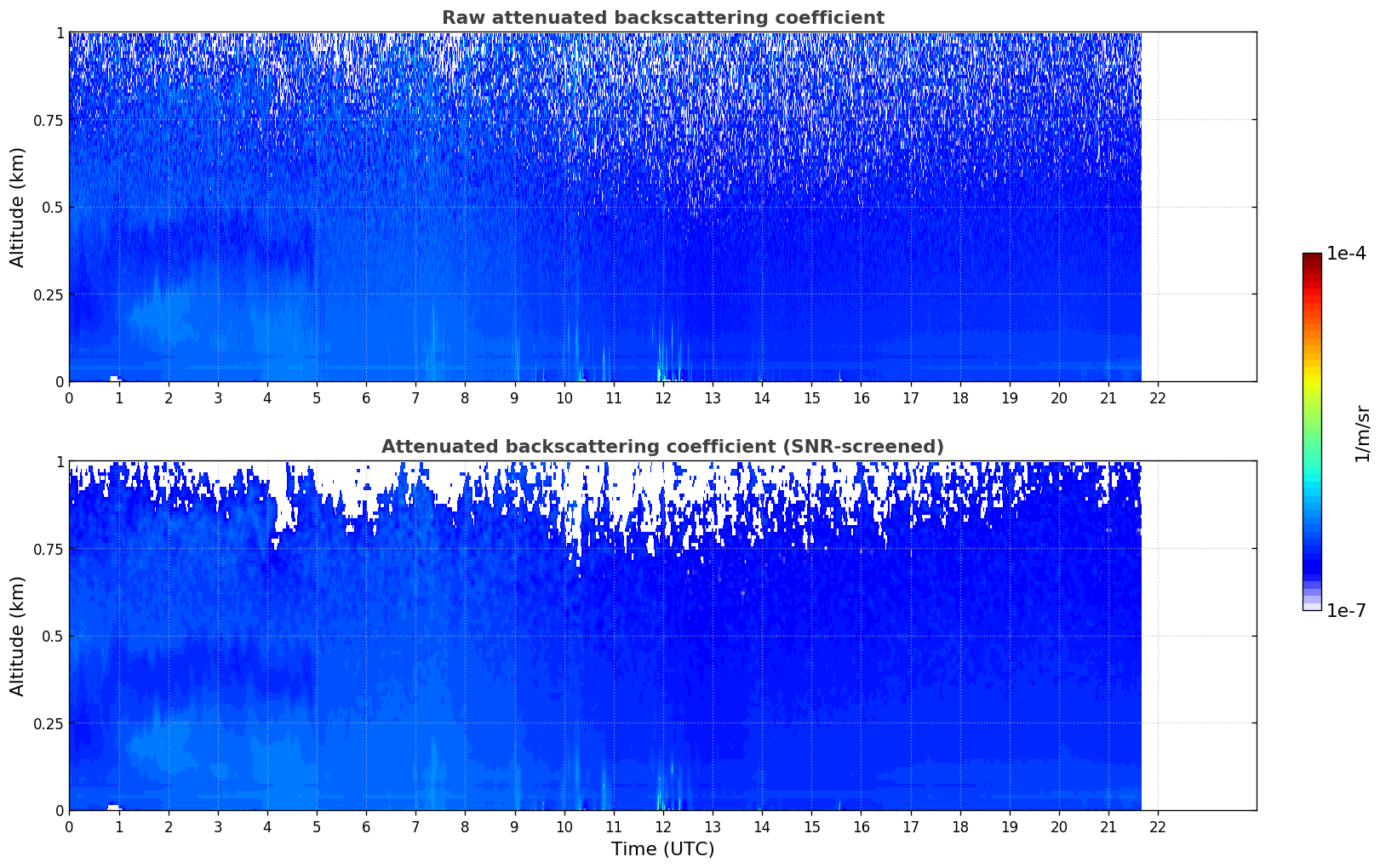1380x868 pixels.
Task: Click the 'Time (UTC)' axis label
Action: (x=662, y=849)
